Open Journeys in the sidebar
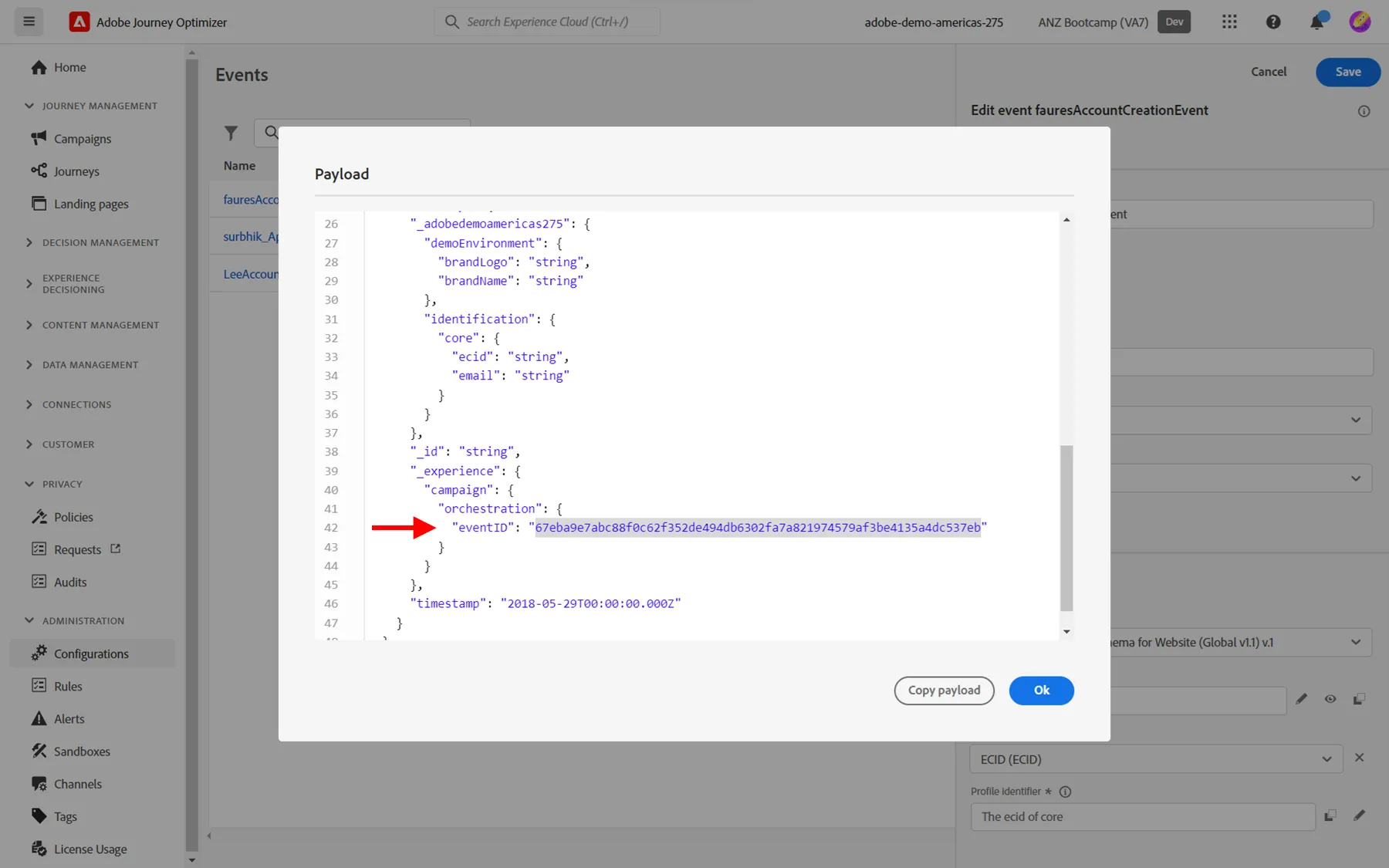The height and width of the screenshot is (868, 1389). pos(76,171)
